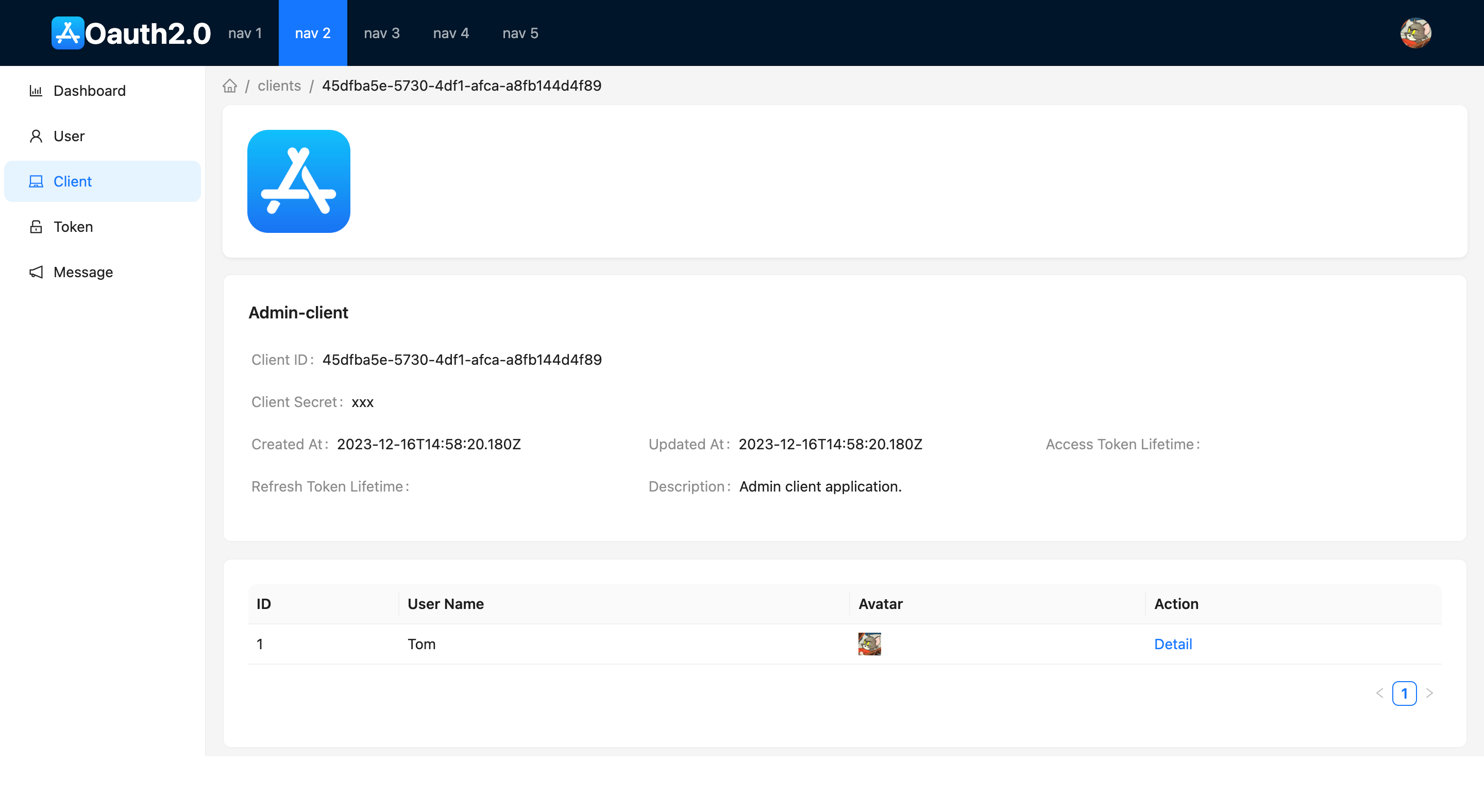The image size is (1484, 812).
Task: Select page 1 in pagination
Action: [1404, 693]
